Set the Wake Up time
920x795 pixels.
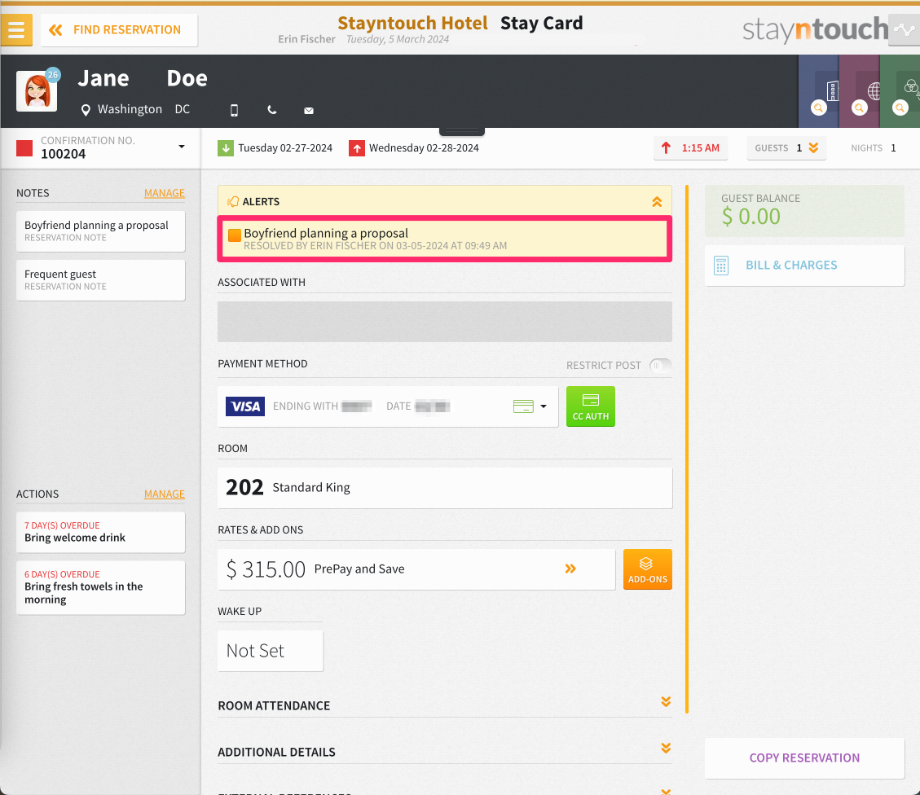[270, 651]
